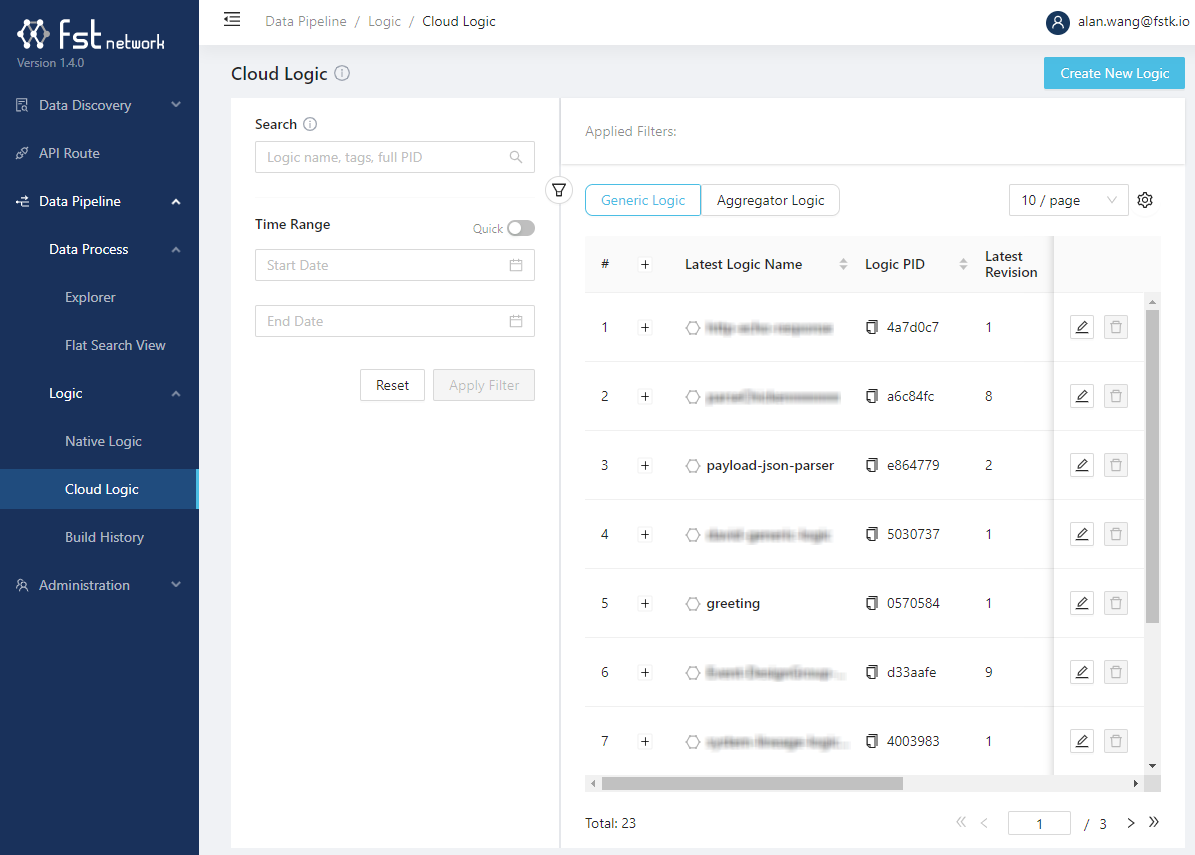Open table settings gear icon
1195x855 pixels.
(1145, 200)
